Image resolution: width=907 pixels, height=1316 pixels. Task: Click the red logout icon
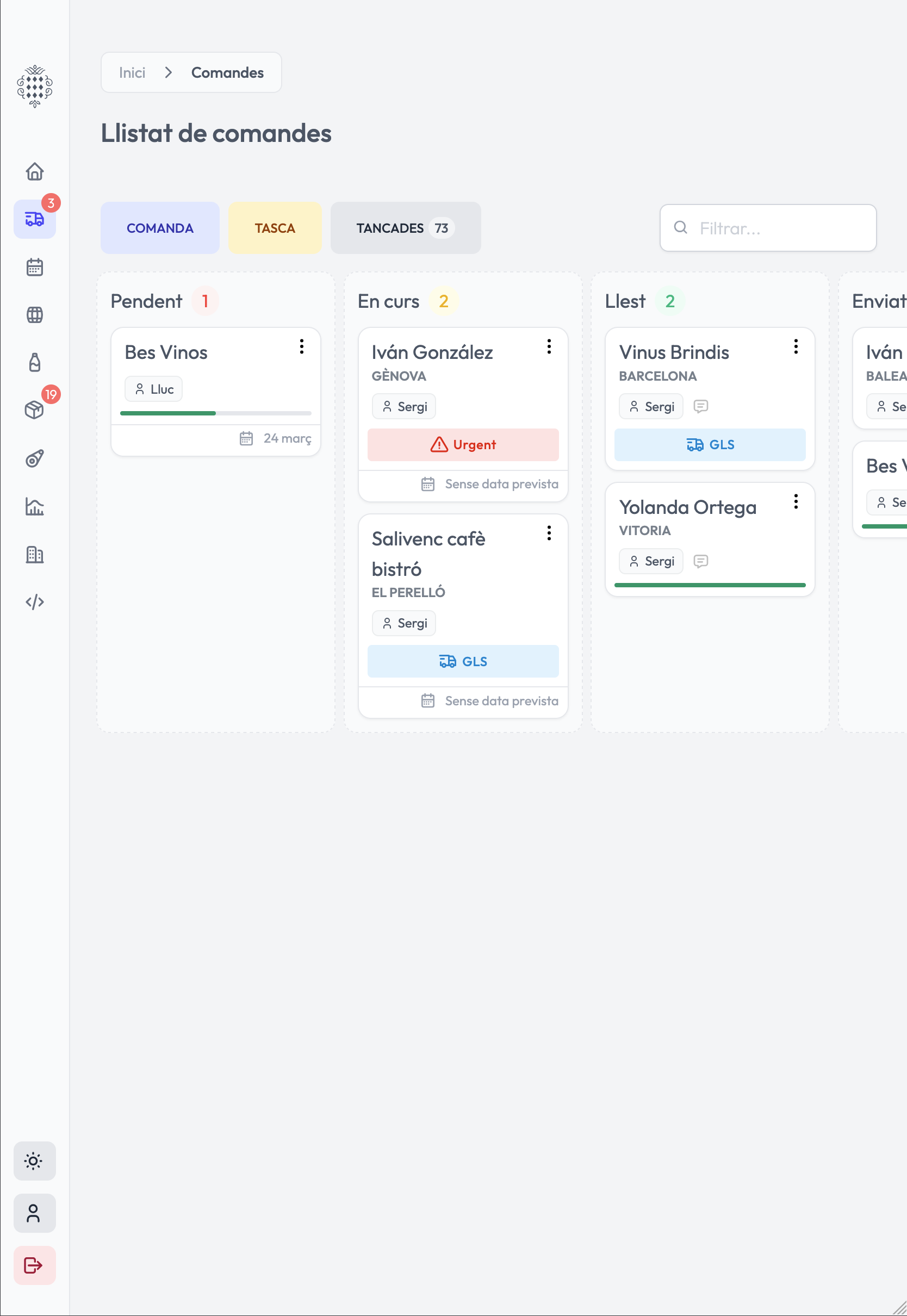coord(34,1265)
